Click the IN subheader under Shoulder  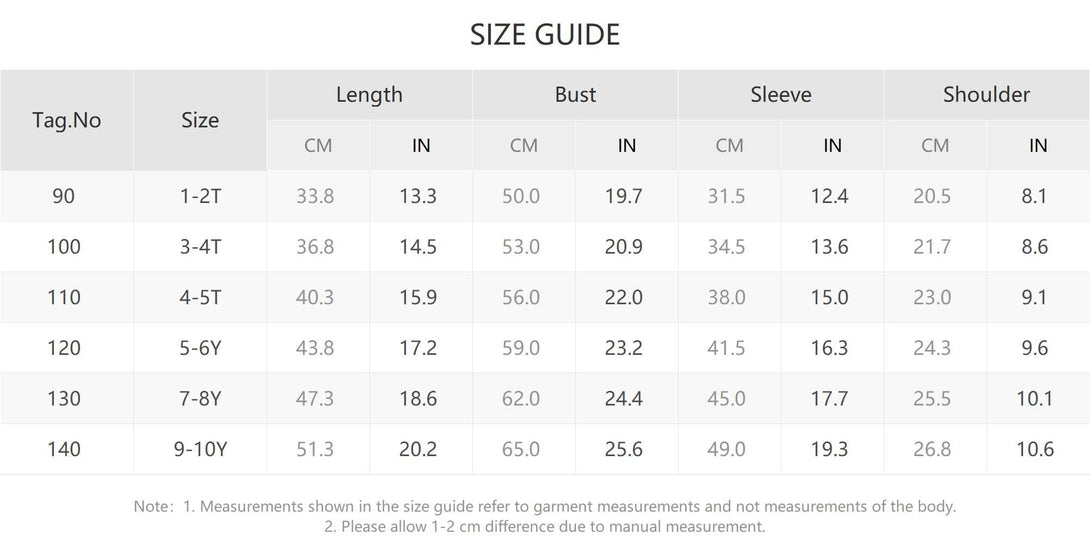click(1038, 146)
